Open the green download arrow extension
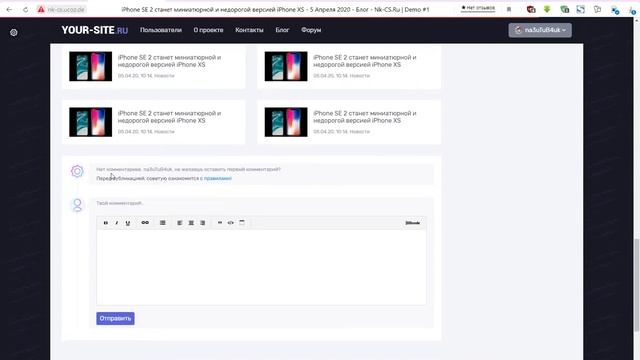Viewport: 640px width, 360px height. tap(547, 9)
